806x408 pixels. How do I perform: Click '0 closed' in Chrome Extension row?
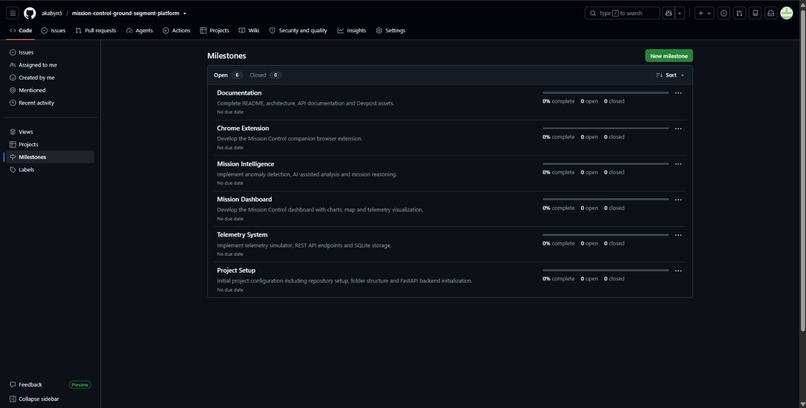[614, 137]
